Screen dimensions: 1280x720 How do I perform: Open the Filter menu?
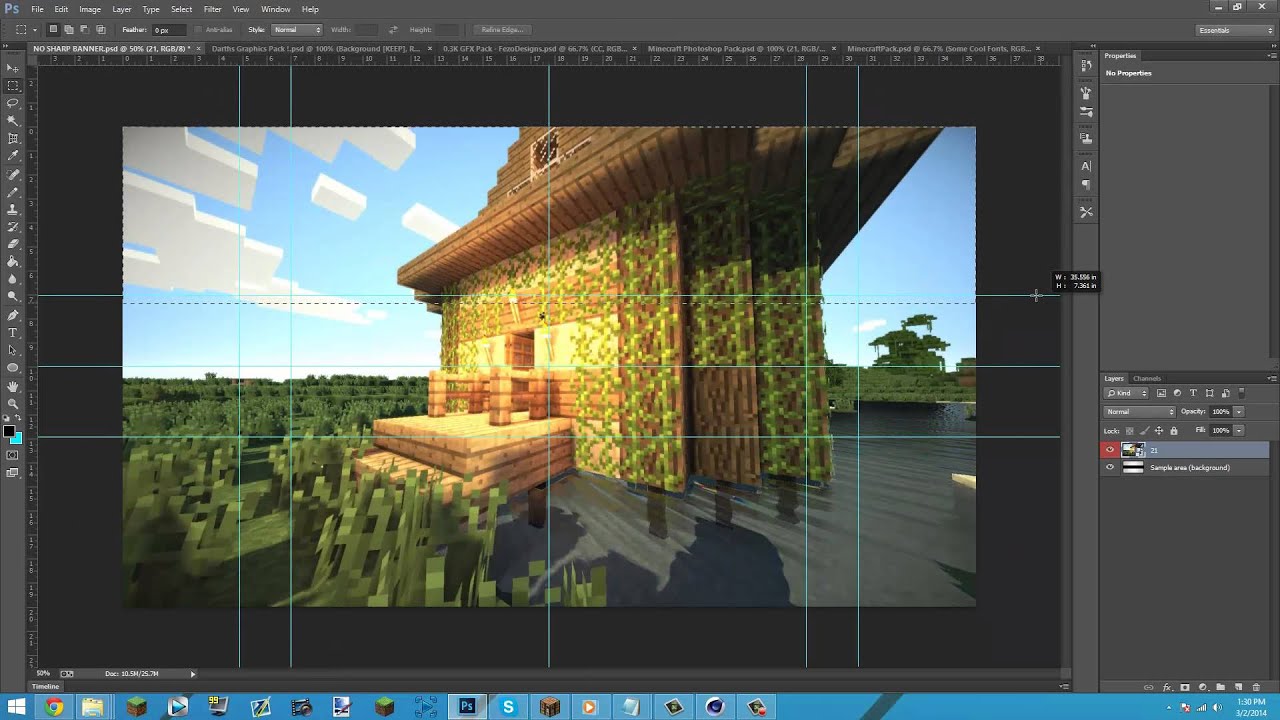(x=212, y=9)
